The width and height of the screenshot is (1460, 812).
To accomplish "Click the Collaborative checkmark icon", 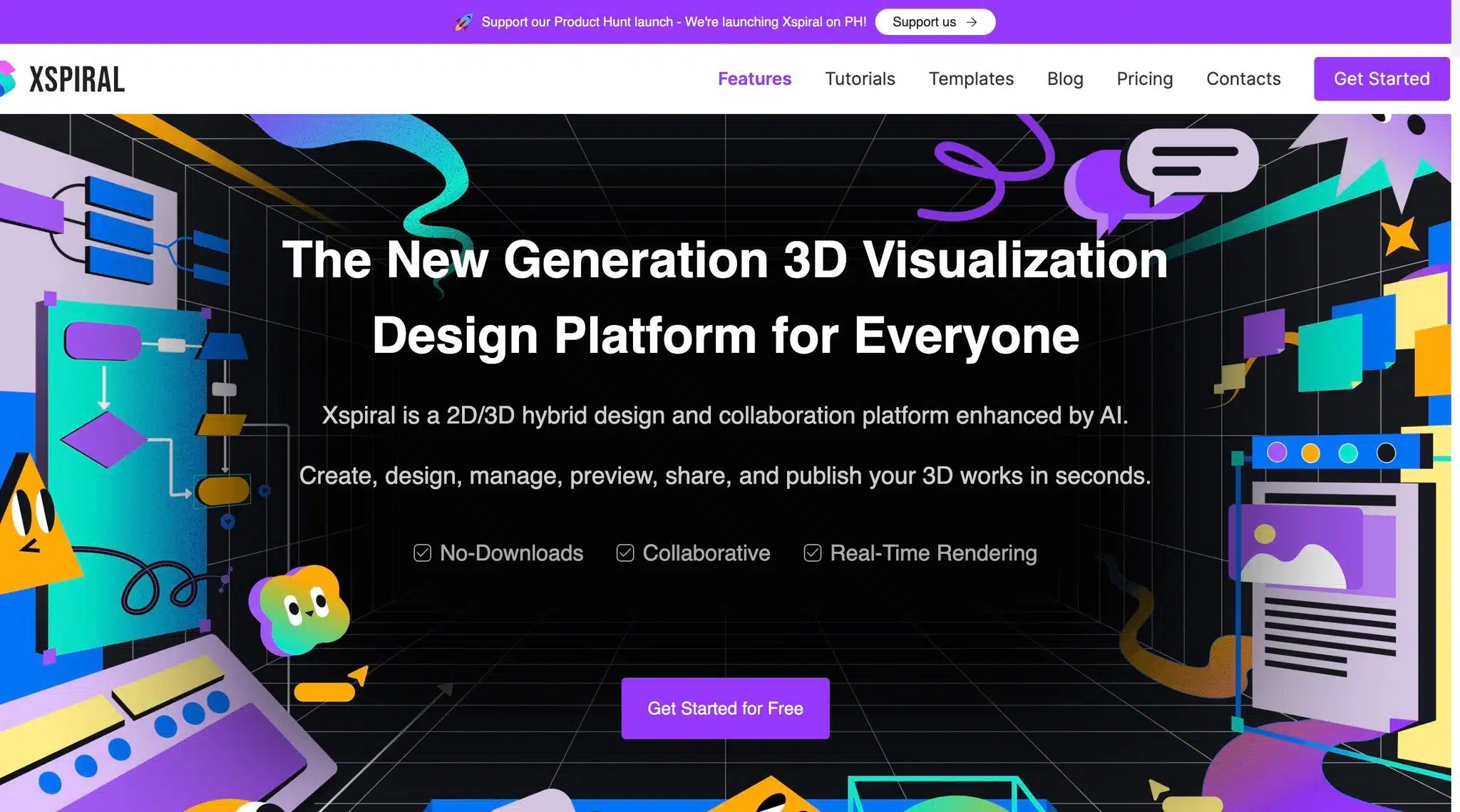I will click(625, 553).
